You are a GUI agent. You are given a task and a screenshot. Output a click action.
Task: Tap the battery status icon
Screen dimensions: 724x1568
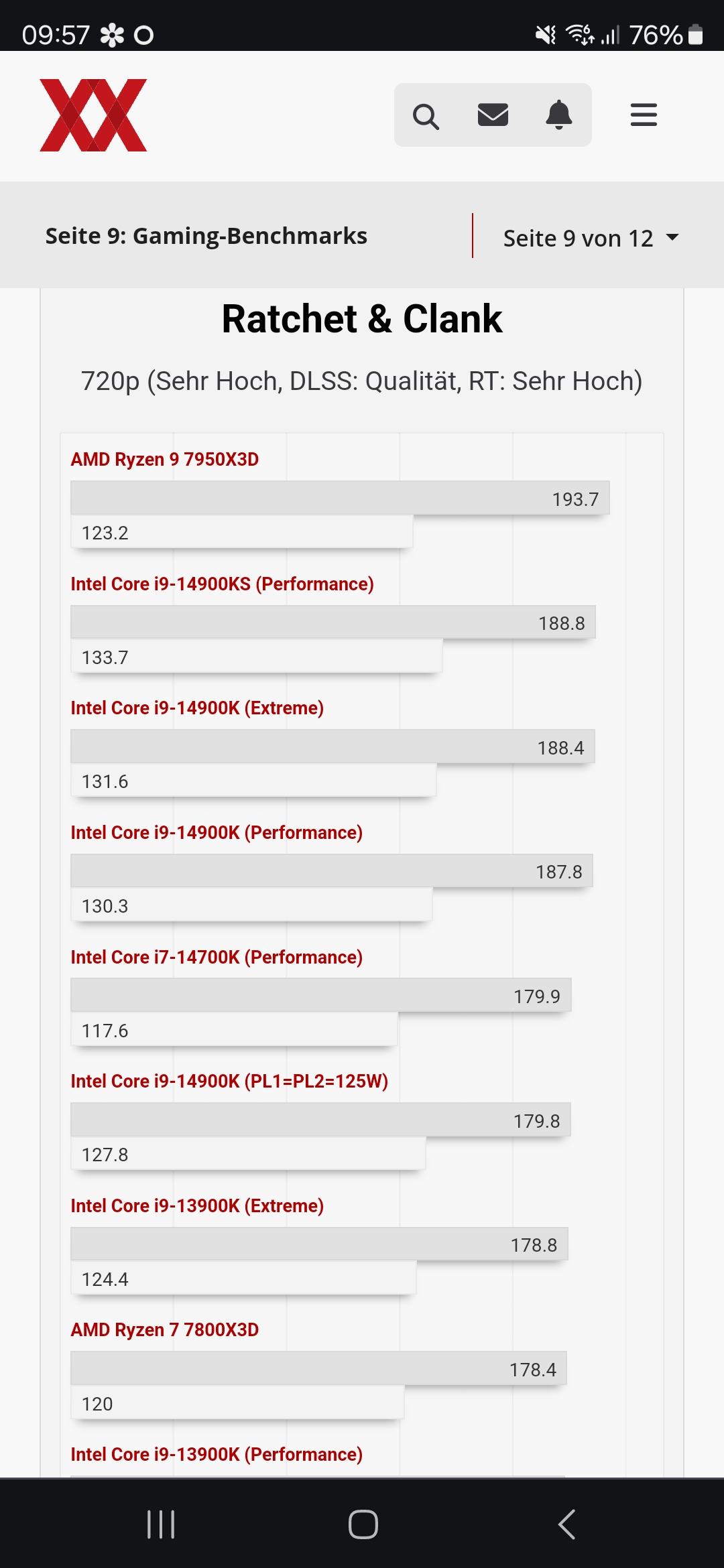[x=696, y=34]
